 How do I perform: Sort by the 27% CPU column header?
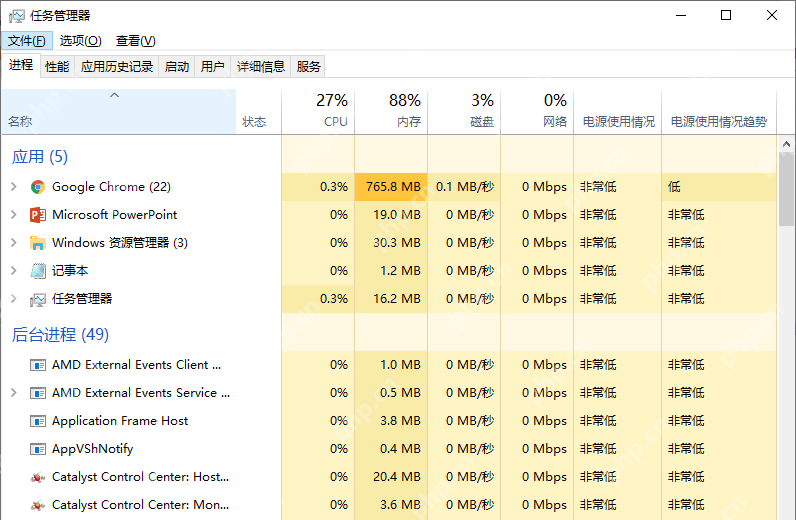point(318,112)
